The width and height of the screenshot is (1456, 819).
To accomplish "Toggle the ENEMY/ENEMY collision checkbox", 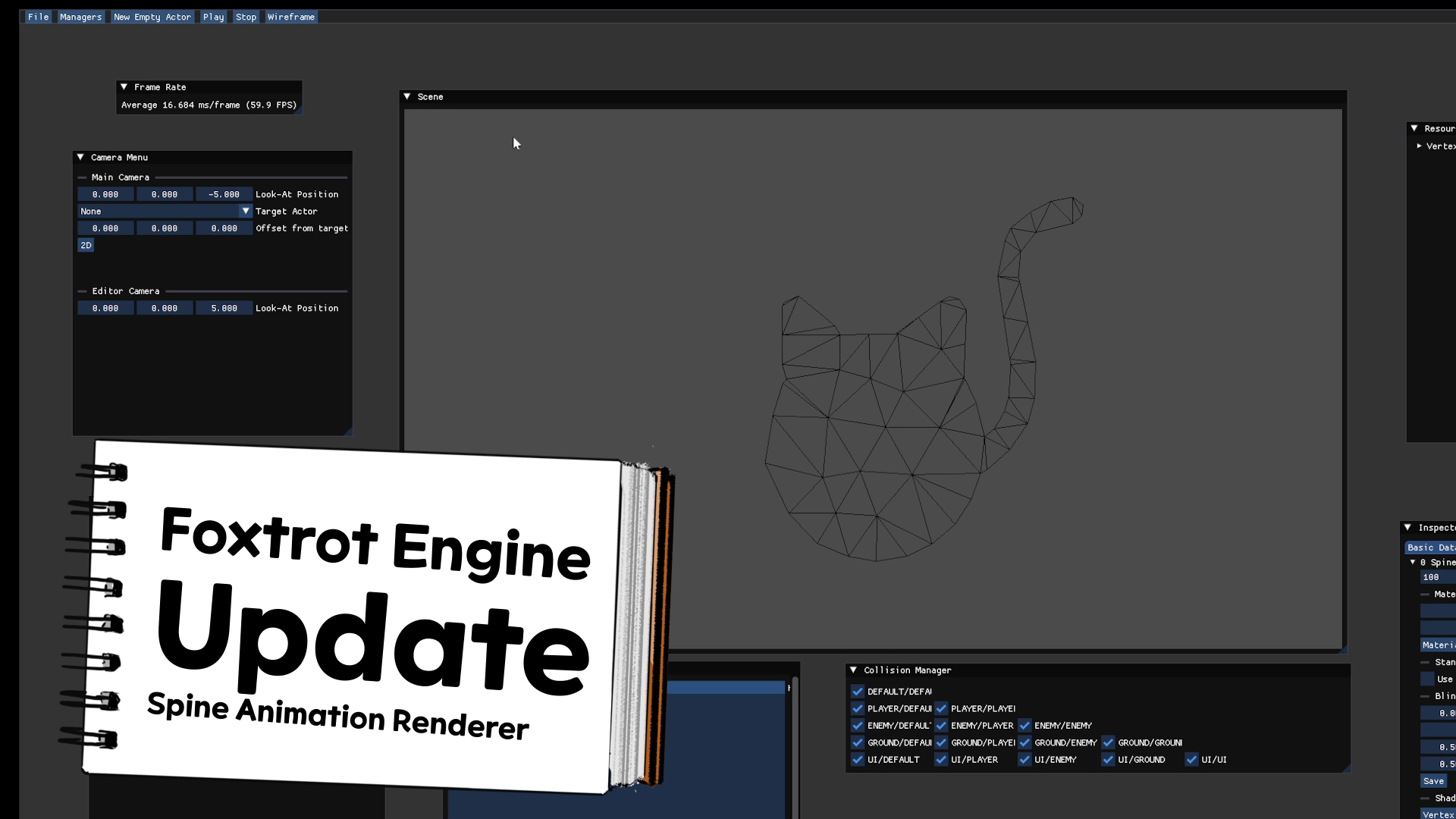I will (1025, 726).
